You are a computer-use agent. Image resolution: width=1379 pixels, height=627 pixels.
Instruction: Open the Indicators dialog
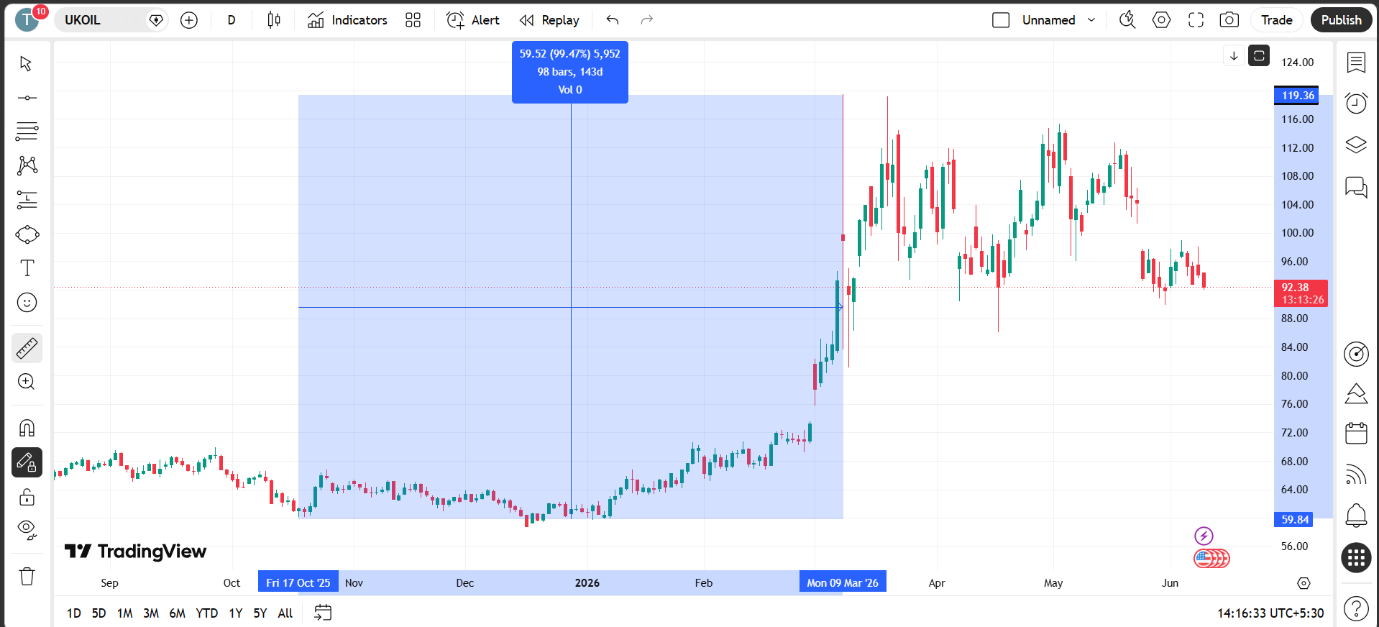[347, 20]
